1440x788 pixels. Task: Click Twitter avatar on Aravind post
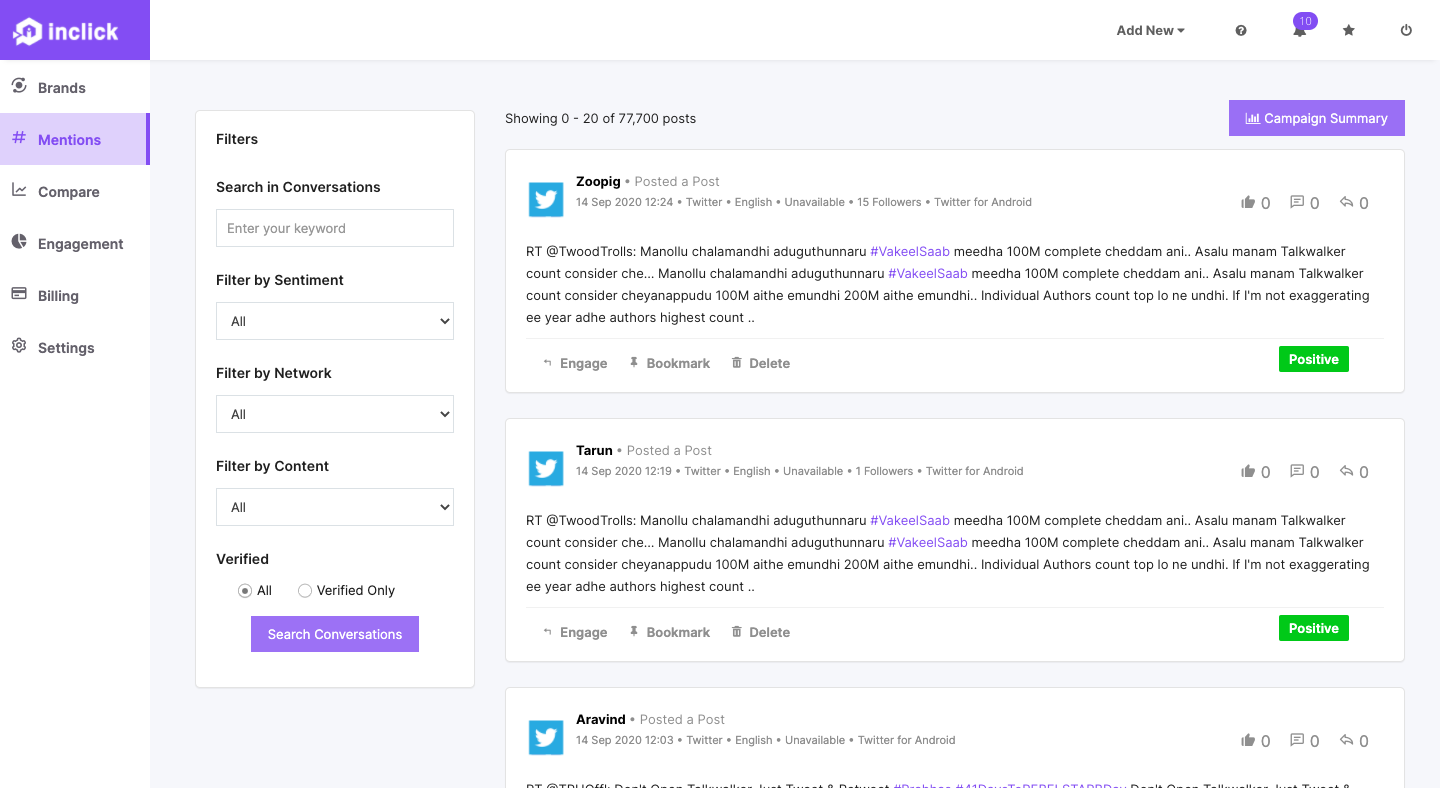[546, 737]
